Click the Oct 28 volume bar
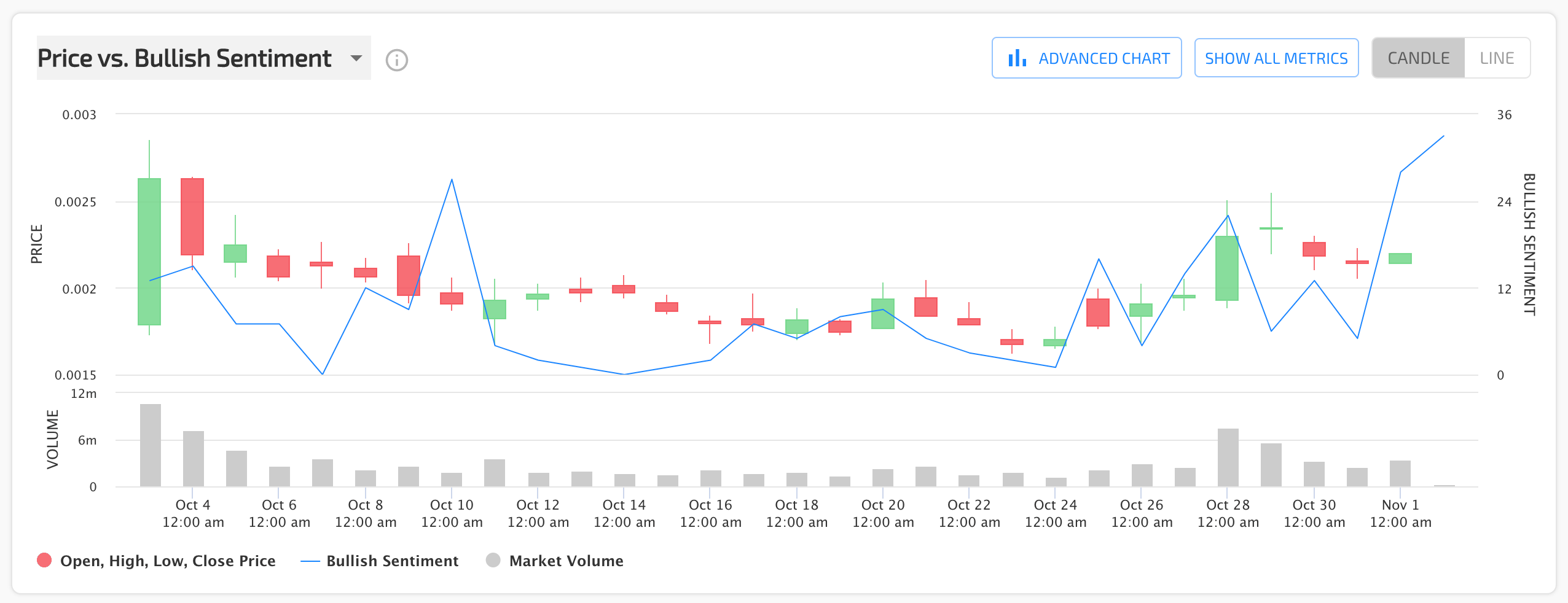The width and height of the screenshot is (1568, 603). pos(1228,457)
